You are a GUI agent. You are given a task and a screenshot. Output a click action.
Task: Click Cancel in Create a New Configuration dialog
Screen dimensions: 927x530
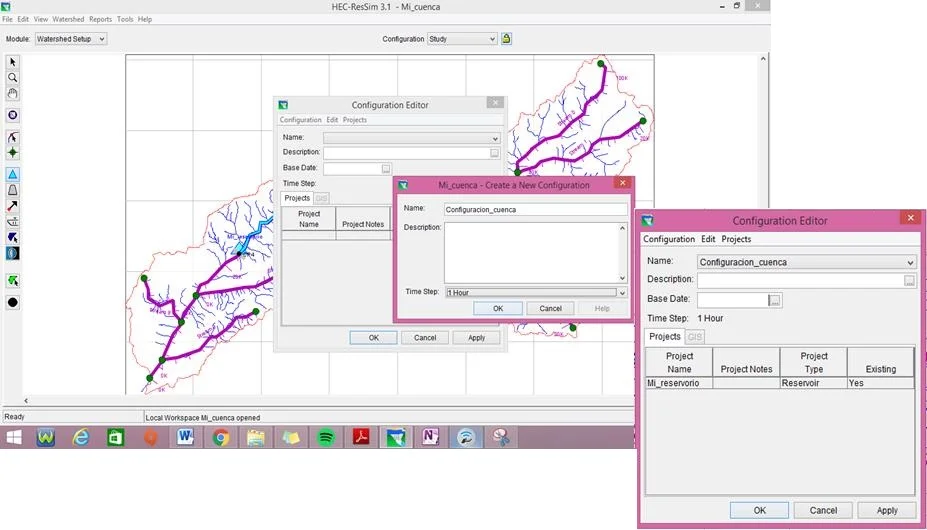(x=550, y=308)
